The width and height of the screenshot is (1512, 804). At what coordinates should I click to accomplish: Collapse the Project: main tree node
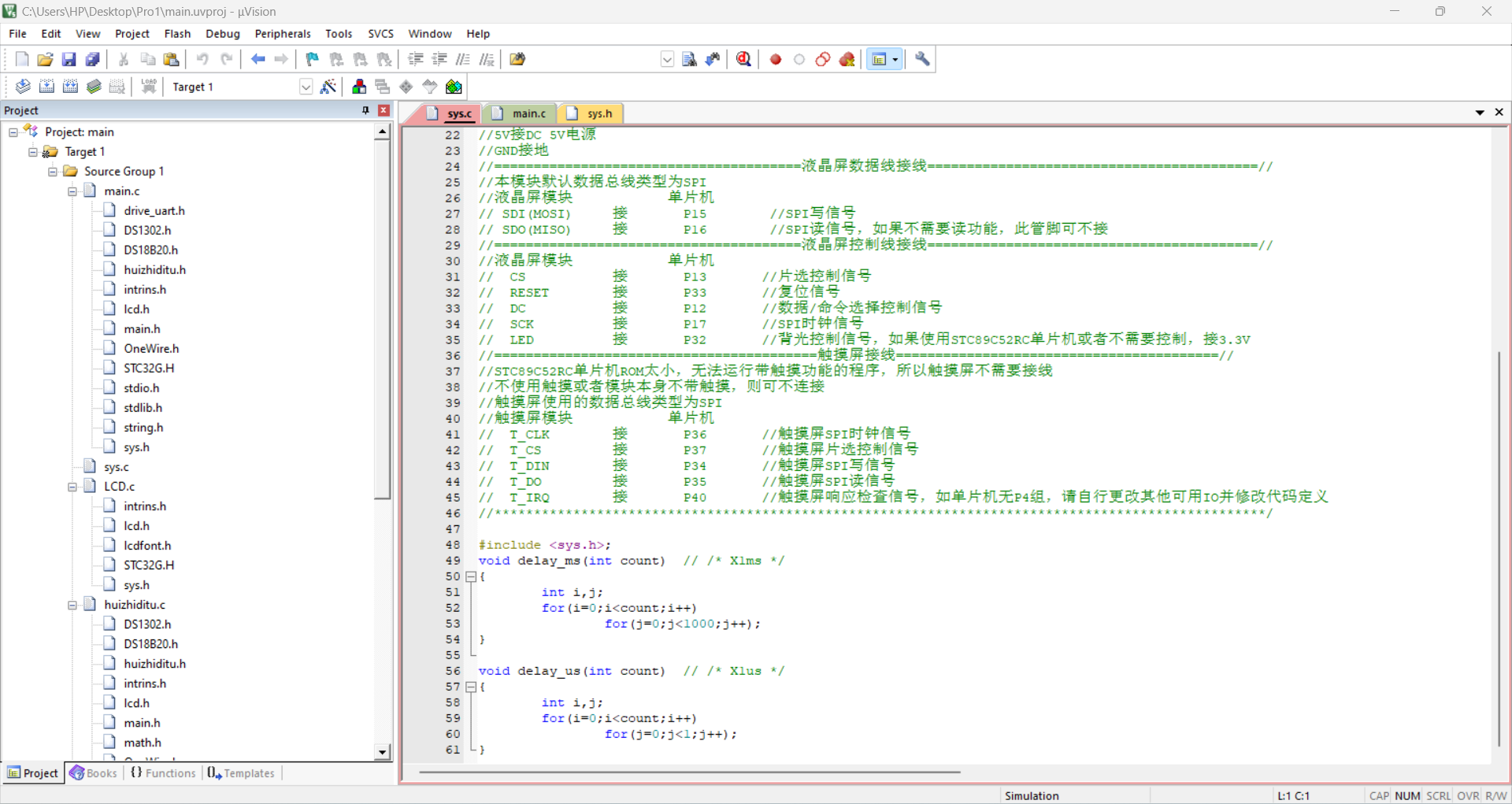(13, 132)
